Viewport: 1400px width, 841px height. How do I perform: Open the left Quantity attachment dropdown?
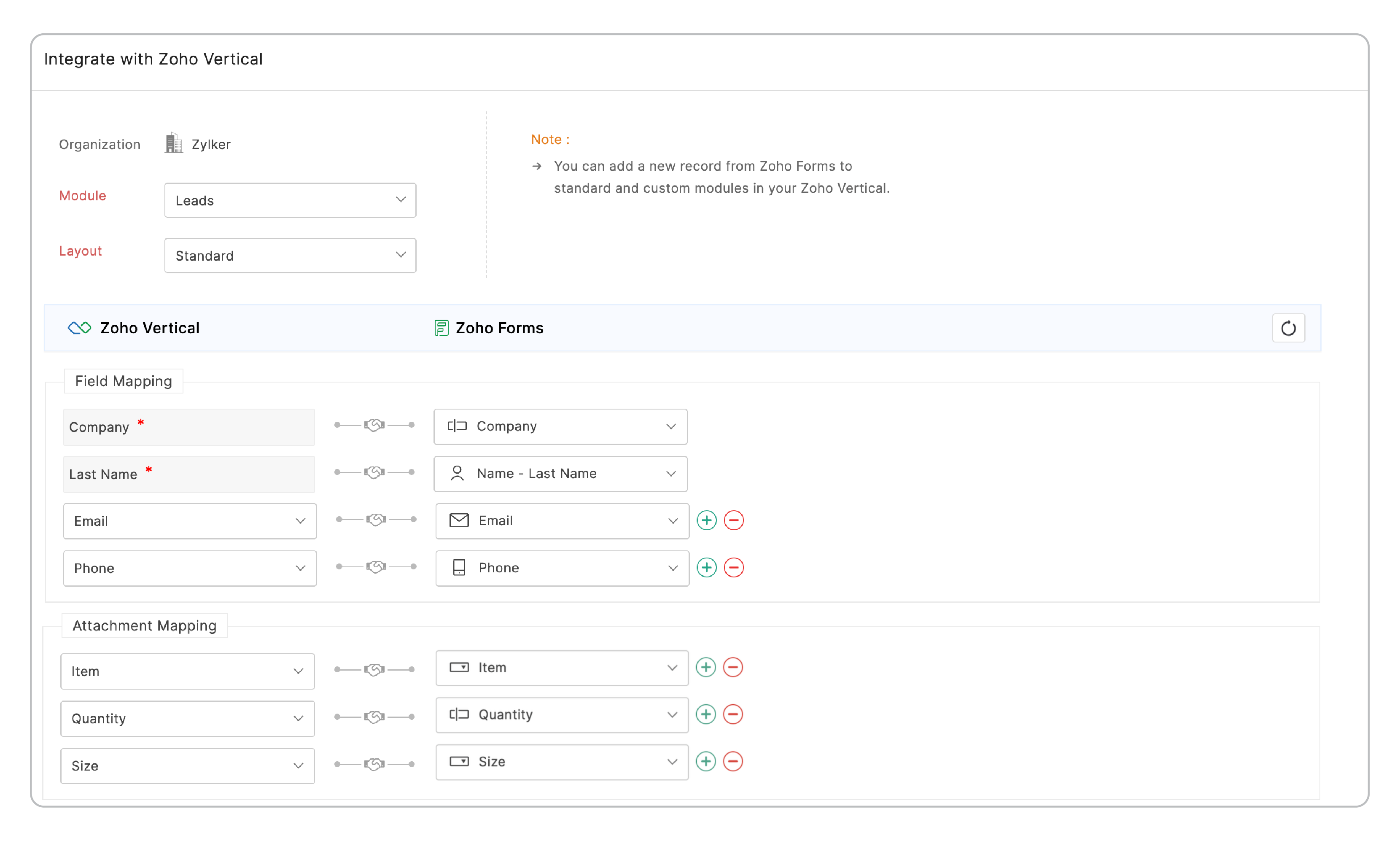(187, 718)
